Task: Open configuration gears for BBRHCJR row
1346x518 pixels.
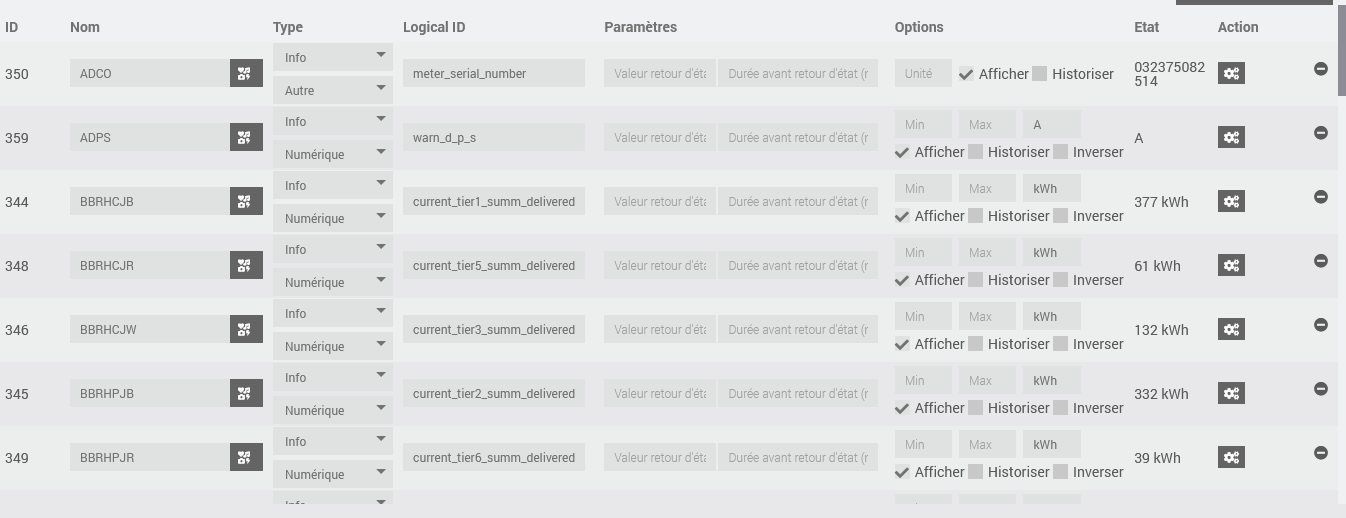Action: (1231, 265)
